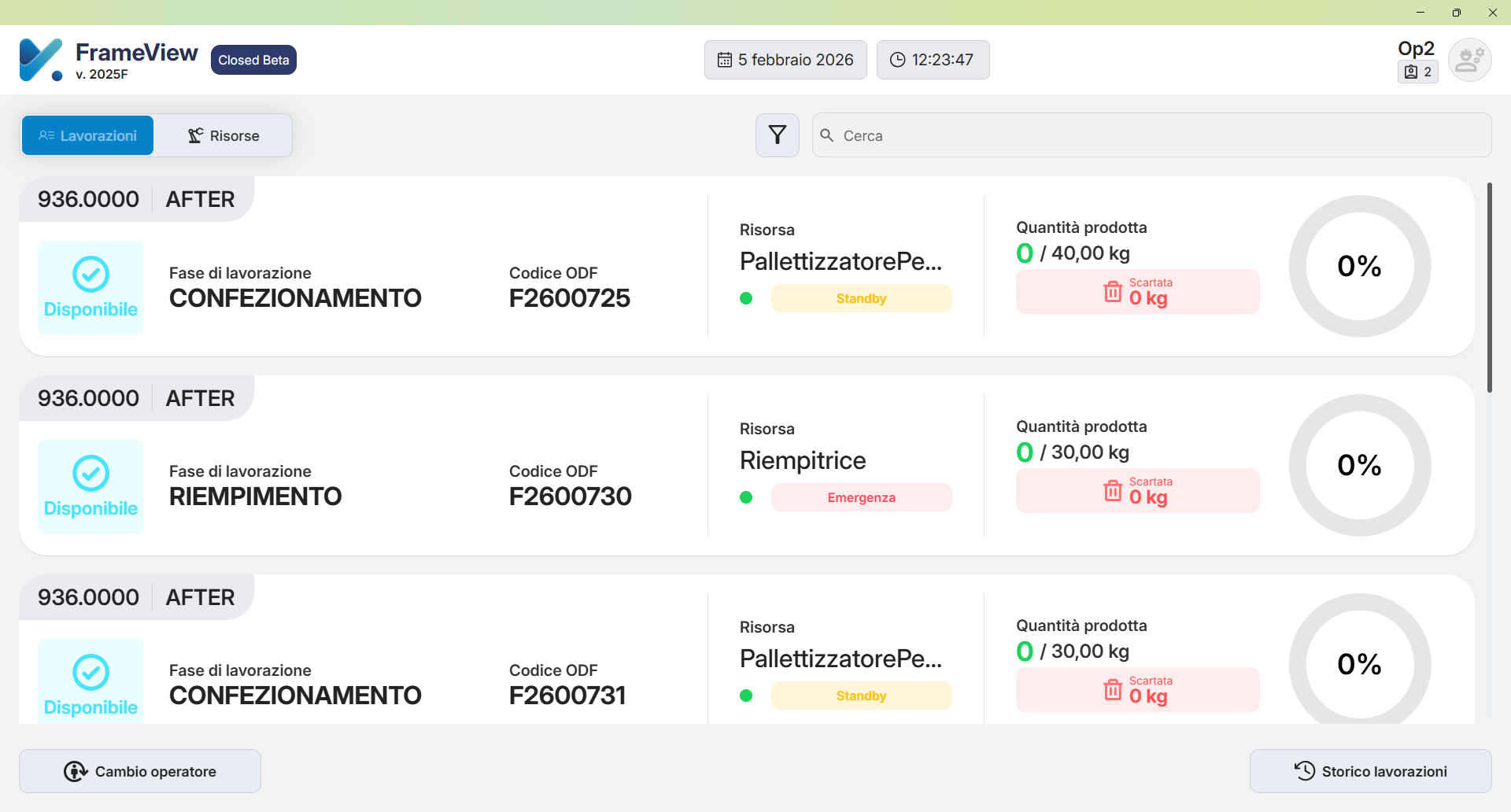Viewport: 1511px width, 812px height.
Task: Click the Cambio operatore swap icon
Action: tap(76, 771)
